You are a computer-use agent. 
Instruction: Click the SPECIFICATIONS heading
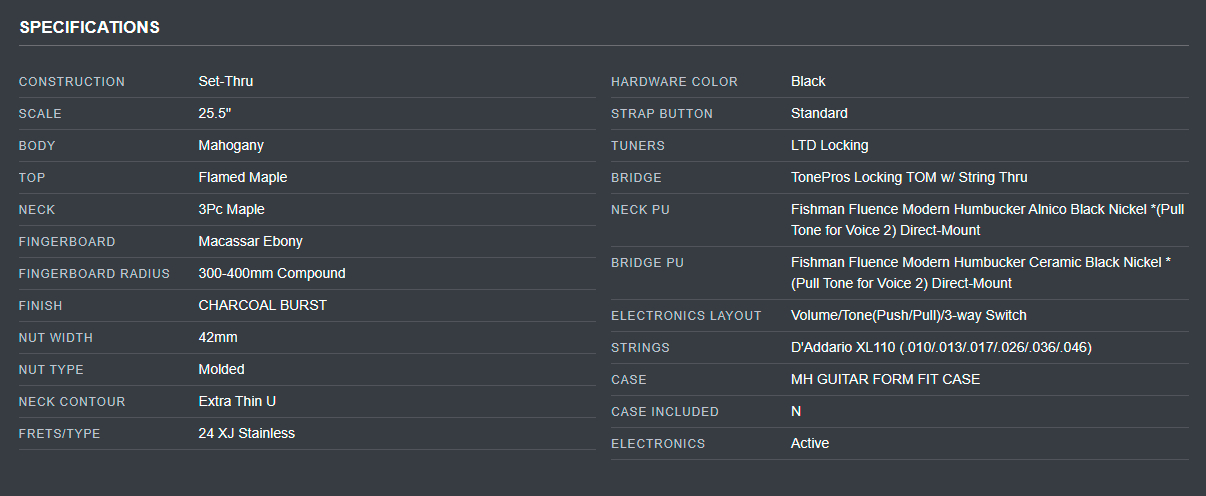click(89, 27)
